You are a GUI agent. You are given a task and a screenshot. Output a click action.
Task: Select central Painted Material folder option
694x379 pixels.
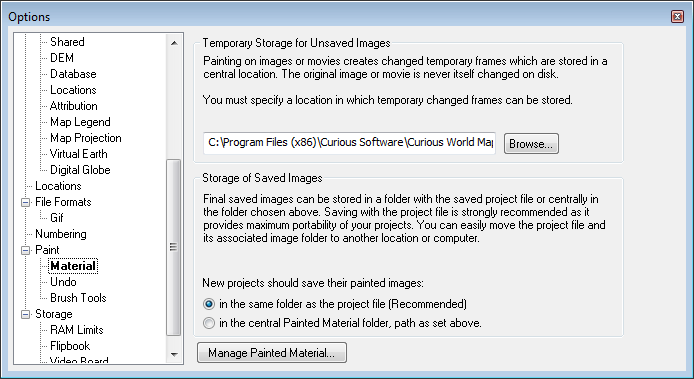pyautogui.click(x=208, y=323)
